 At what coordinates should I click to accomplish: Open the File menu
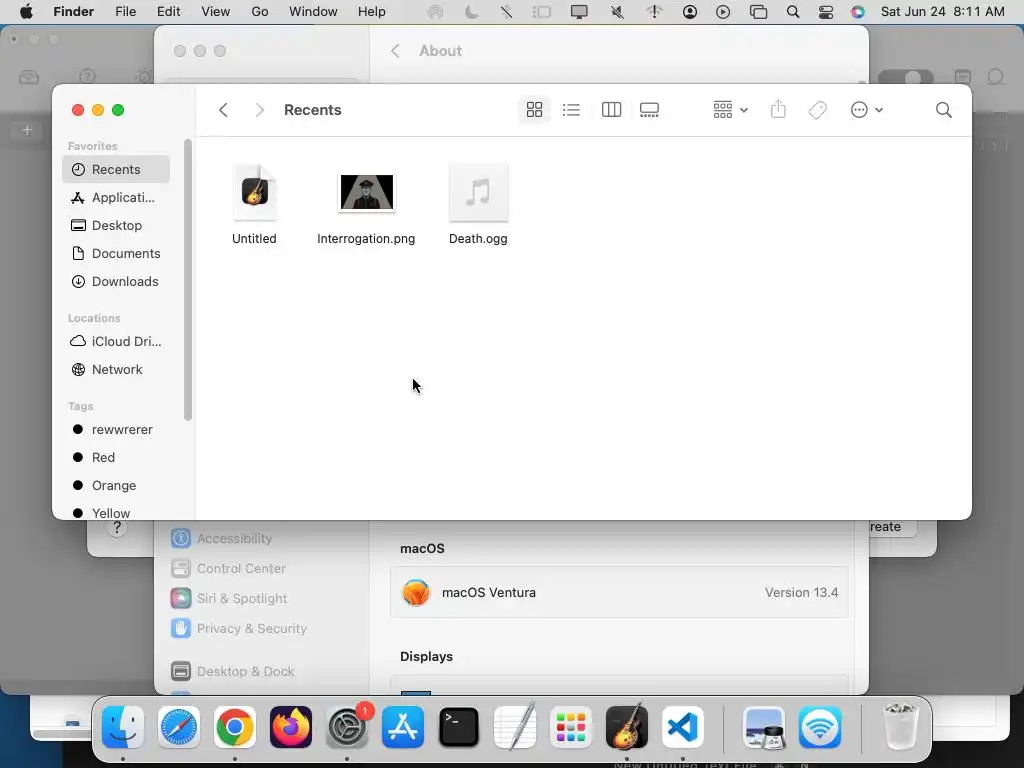click(x=125, y=12)
